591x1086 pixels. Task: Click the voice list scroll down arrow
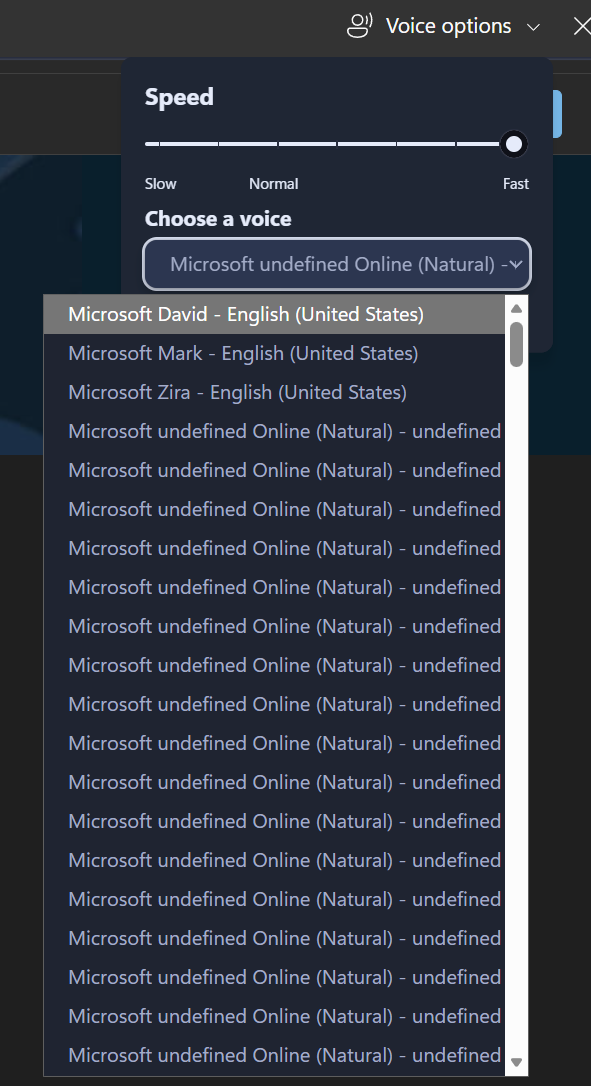pos(515,1062)
